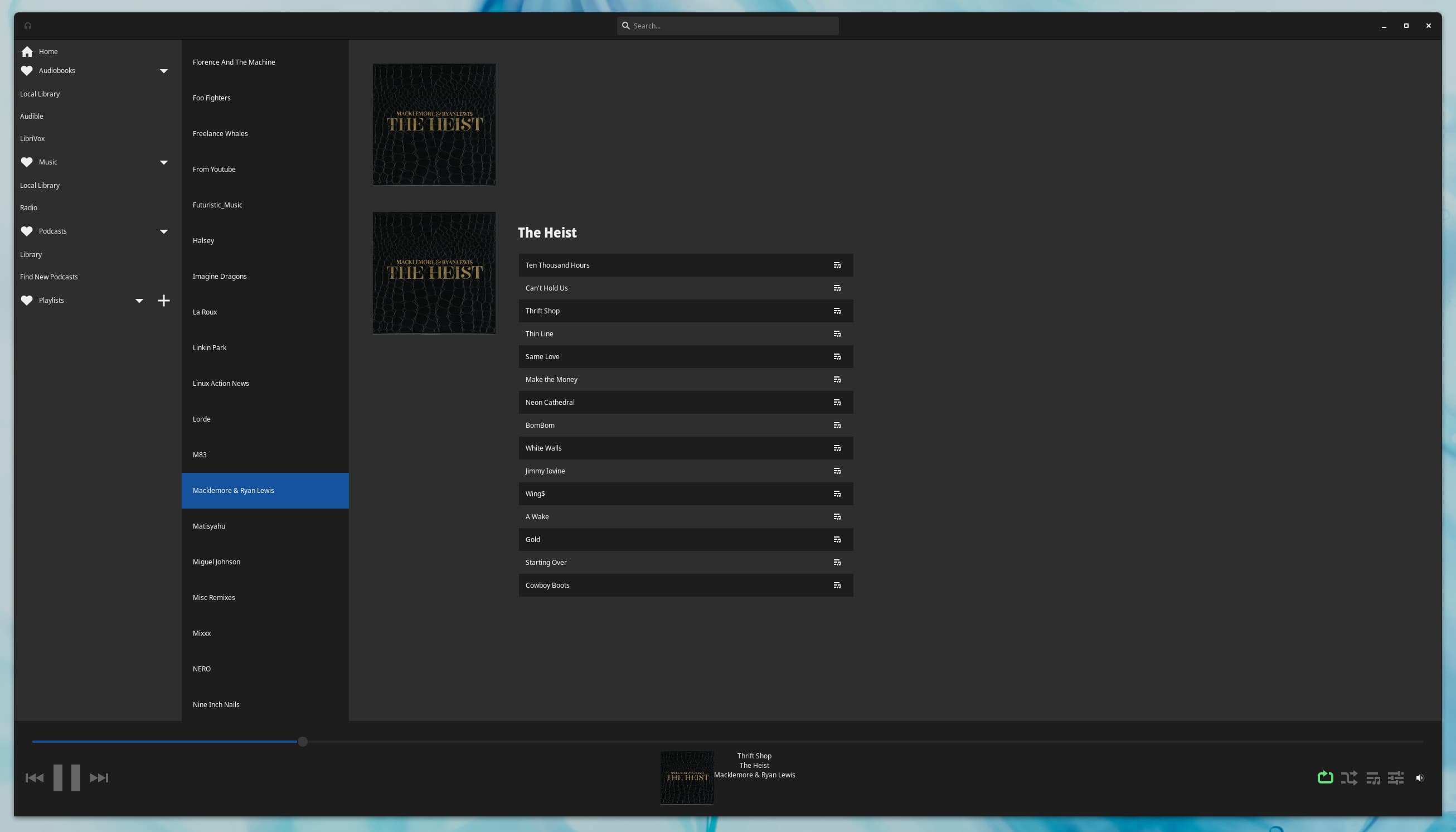Toggle shuffle playback
The image size is (1456, 832).
point(1348,778)
